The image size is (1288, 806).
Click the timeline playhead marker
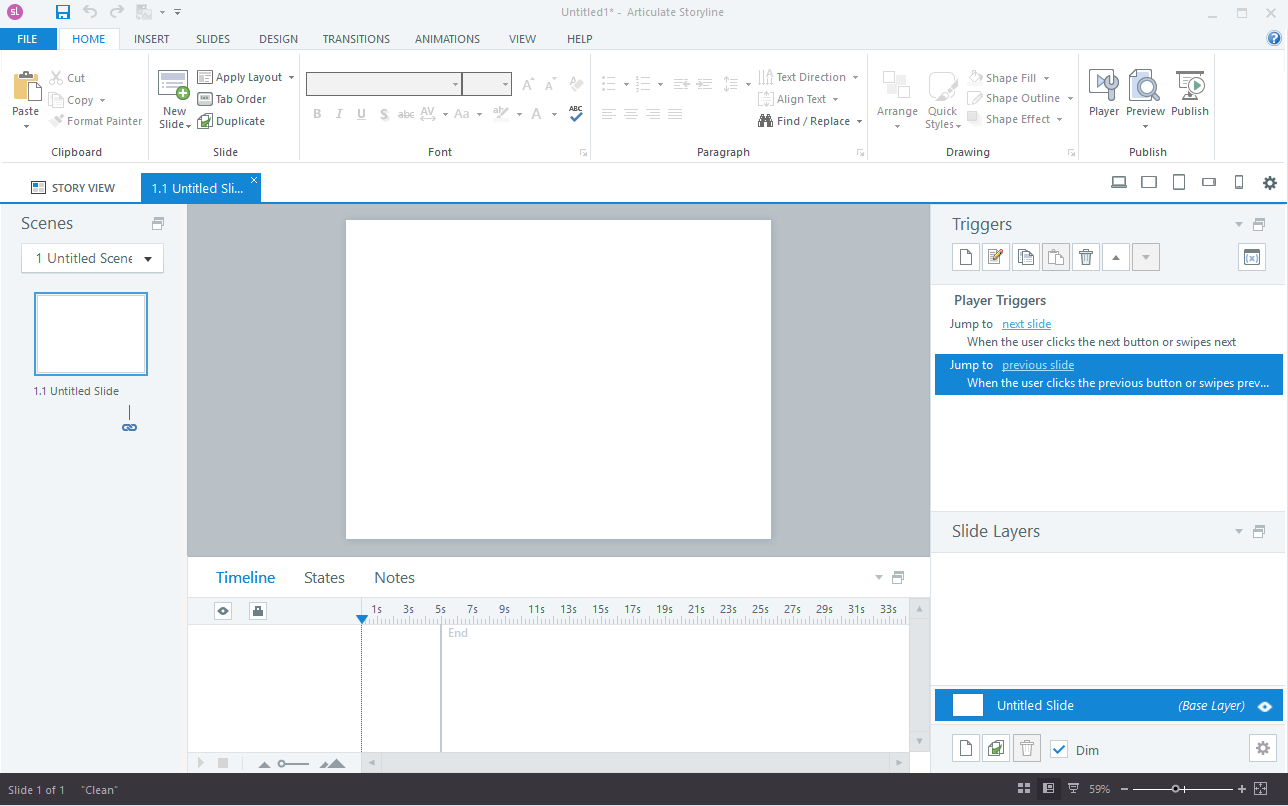[362, 620]
